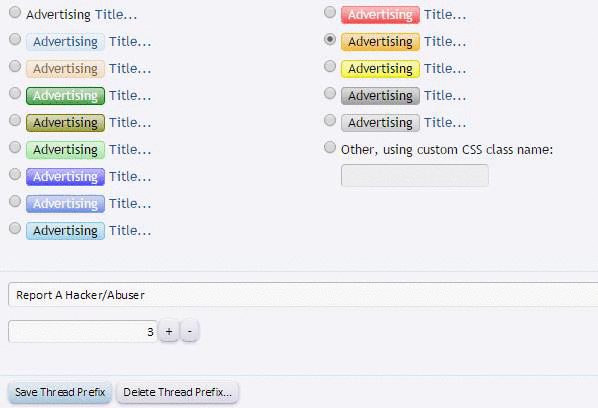The image size is (598, 408).
Task: Click the Report A Hacker/Abuser text field
Action: point(303,295)
